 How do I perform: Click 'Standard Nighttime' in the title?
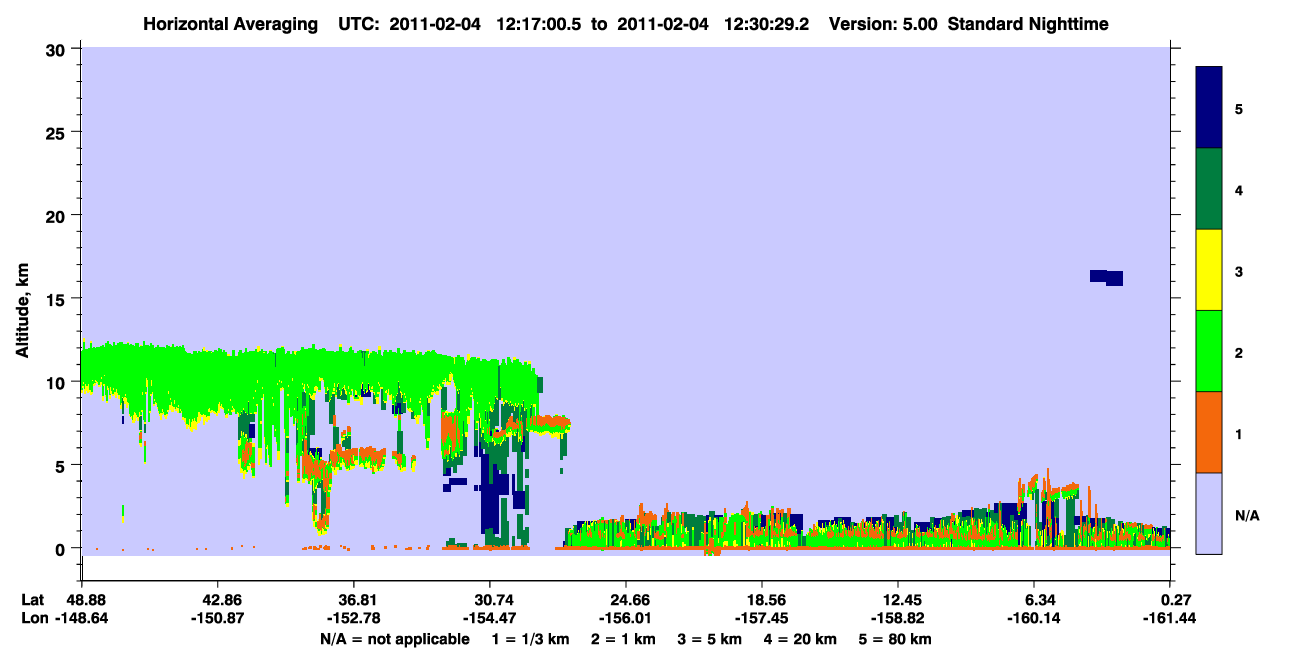(1028, 24)
